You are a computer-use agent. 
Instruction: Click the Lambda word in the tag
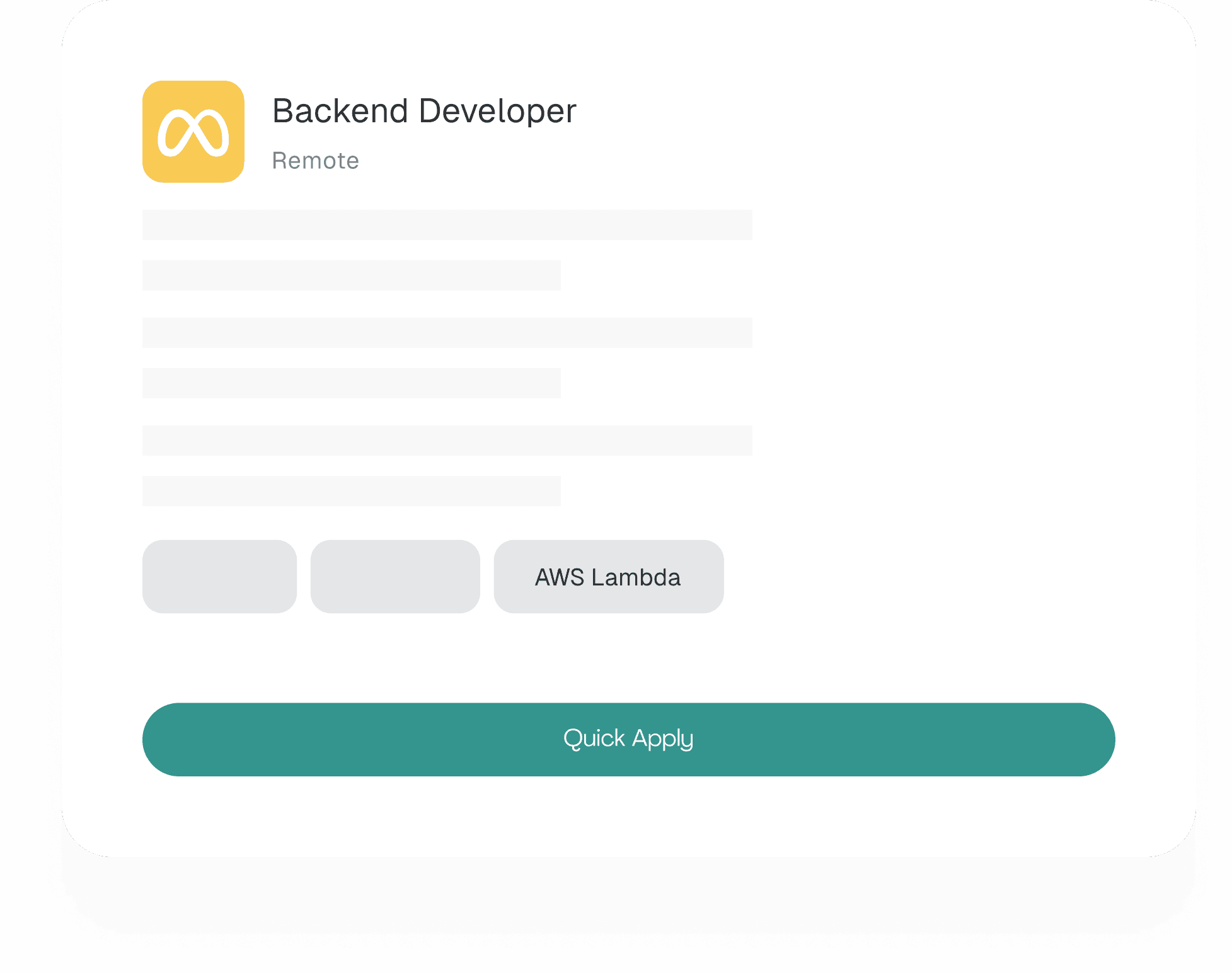635,577
